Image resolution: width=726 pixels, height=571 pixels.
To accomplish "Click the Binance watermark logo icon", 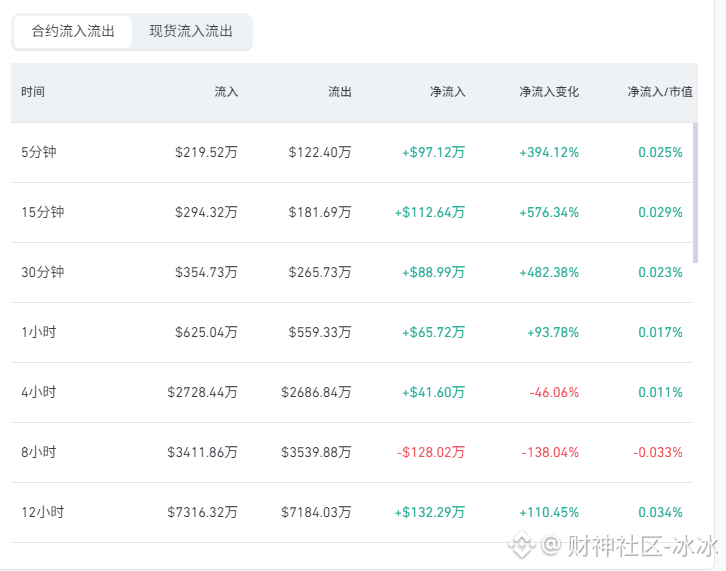I will pyautogui.click(x=522, y=544).
